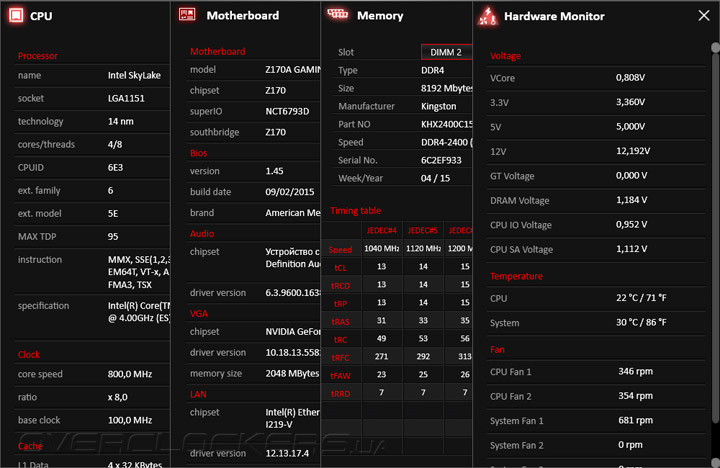720x468 pixels.
Task: Click the Hardware Monitor icon
Action: point(487,16)
